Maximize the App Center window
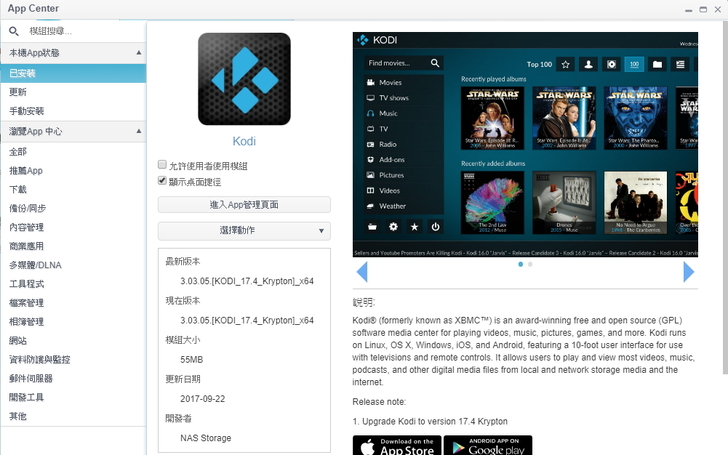This screenshot has height=455, width=728. click(x=703, y=9)
